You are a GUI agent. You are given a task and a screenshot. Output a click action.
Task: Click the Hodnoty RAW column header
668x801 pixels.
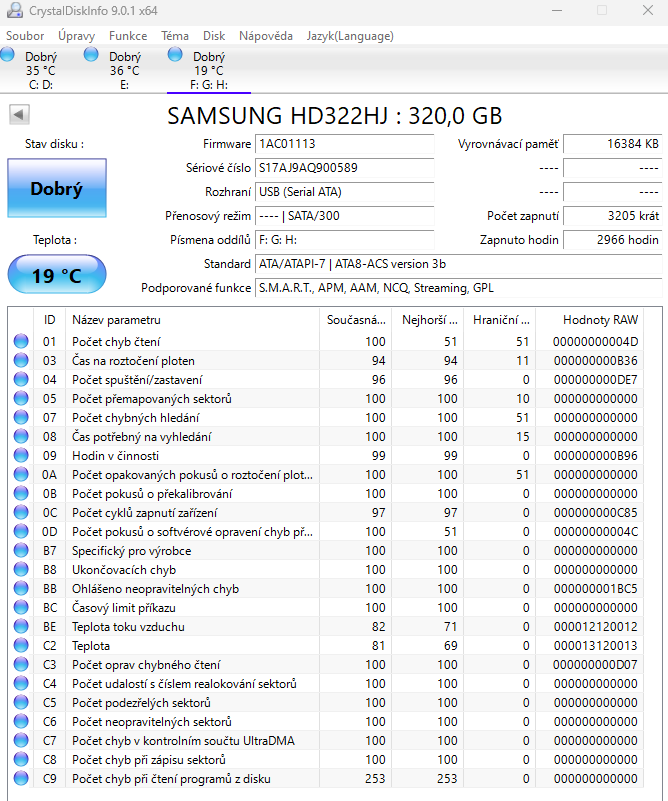click(600, 320)
